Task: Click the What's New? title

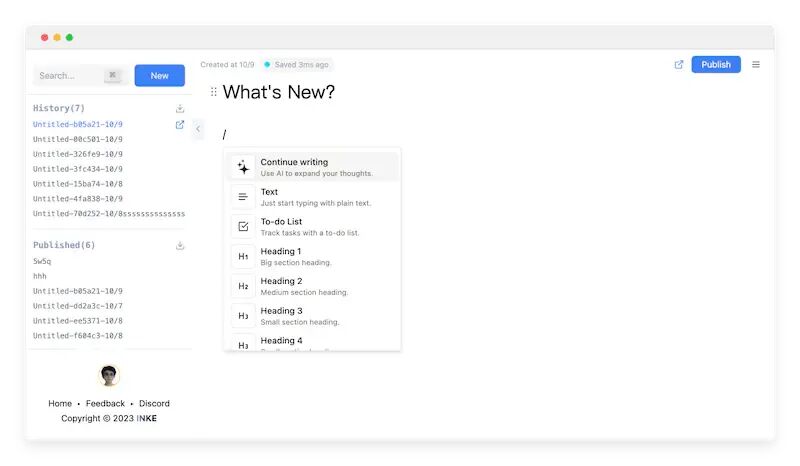Action: click(x=279, y=92)
